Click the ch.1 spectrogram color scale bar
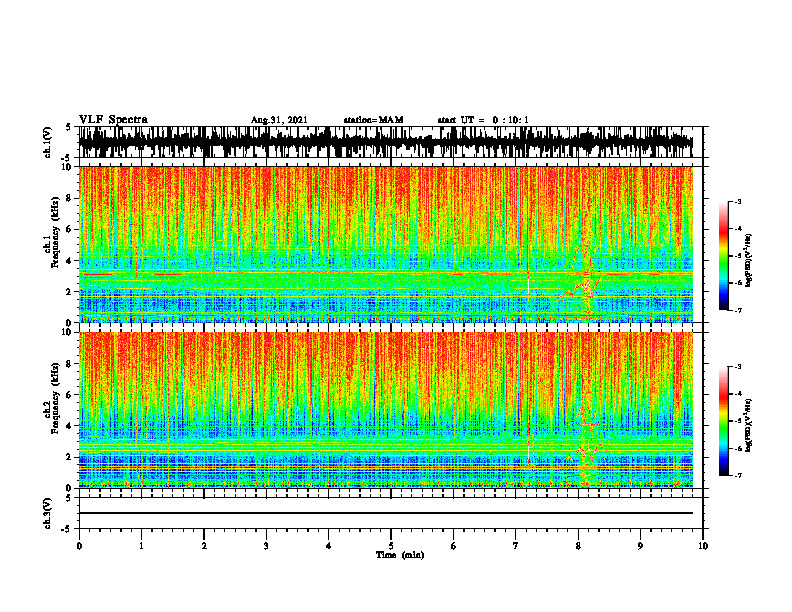The width and height of the screenshot is (792, 612). (x=723, y=255)
